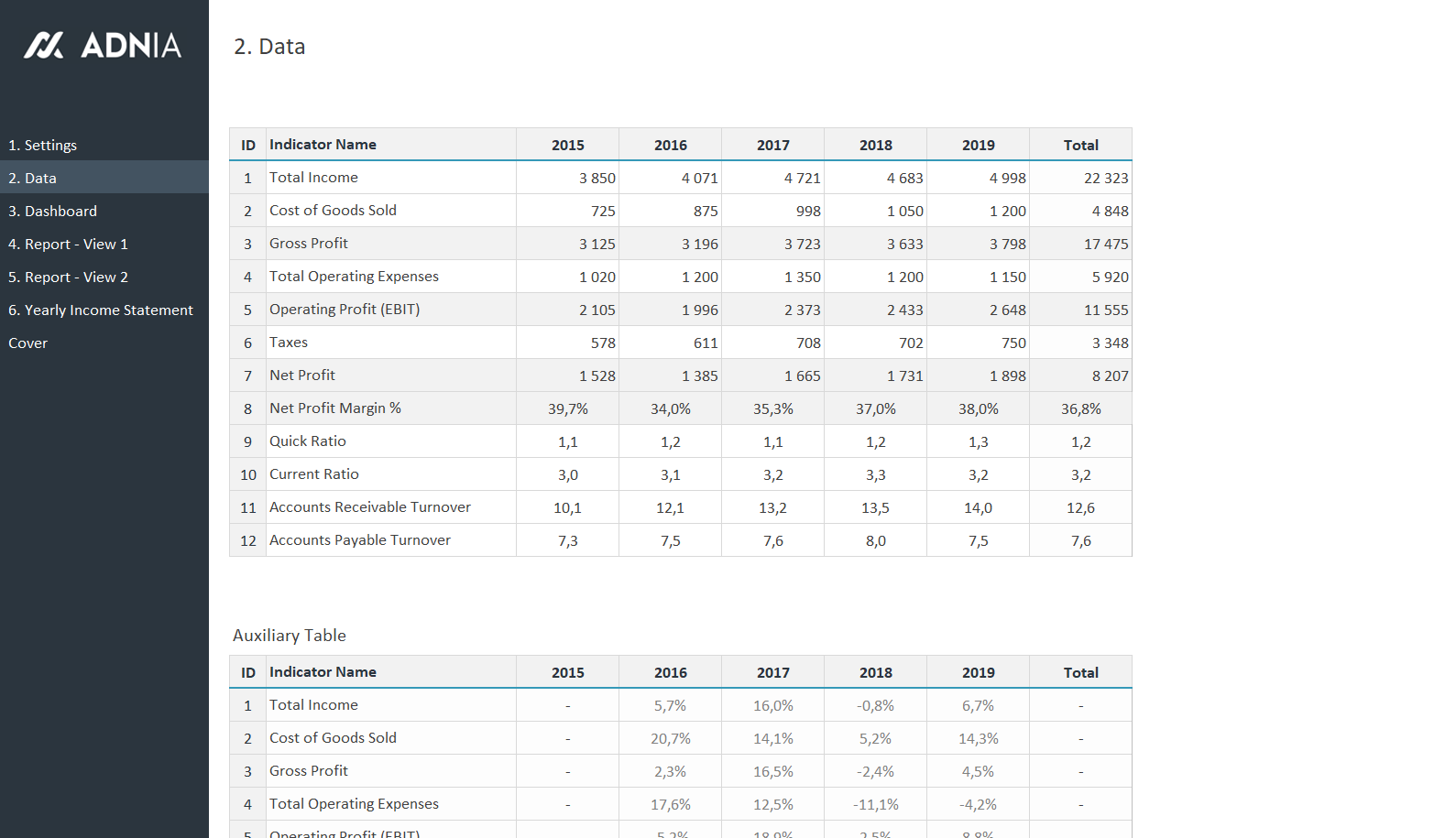Open Report - View 1
This screenshot has width=1456, height=838.
click(x=68, y=244)
